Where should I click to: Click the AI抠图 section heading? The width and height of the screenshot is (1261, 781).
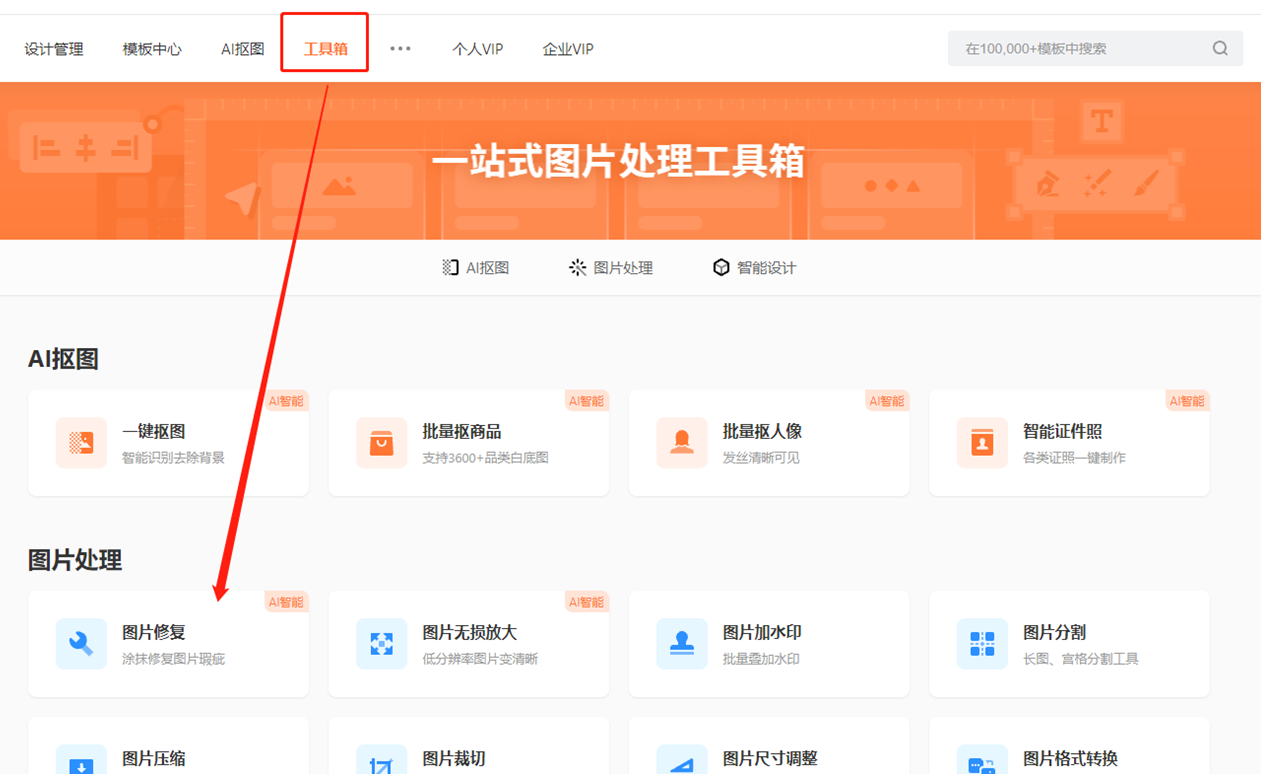point(63,359)
